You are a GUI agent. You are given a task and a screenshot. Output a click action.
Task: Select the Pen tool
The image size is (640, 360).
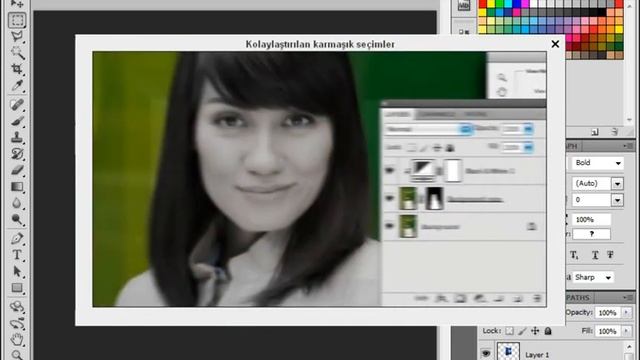click(17, 238)
